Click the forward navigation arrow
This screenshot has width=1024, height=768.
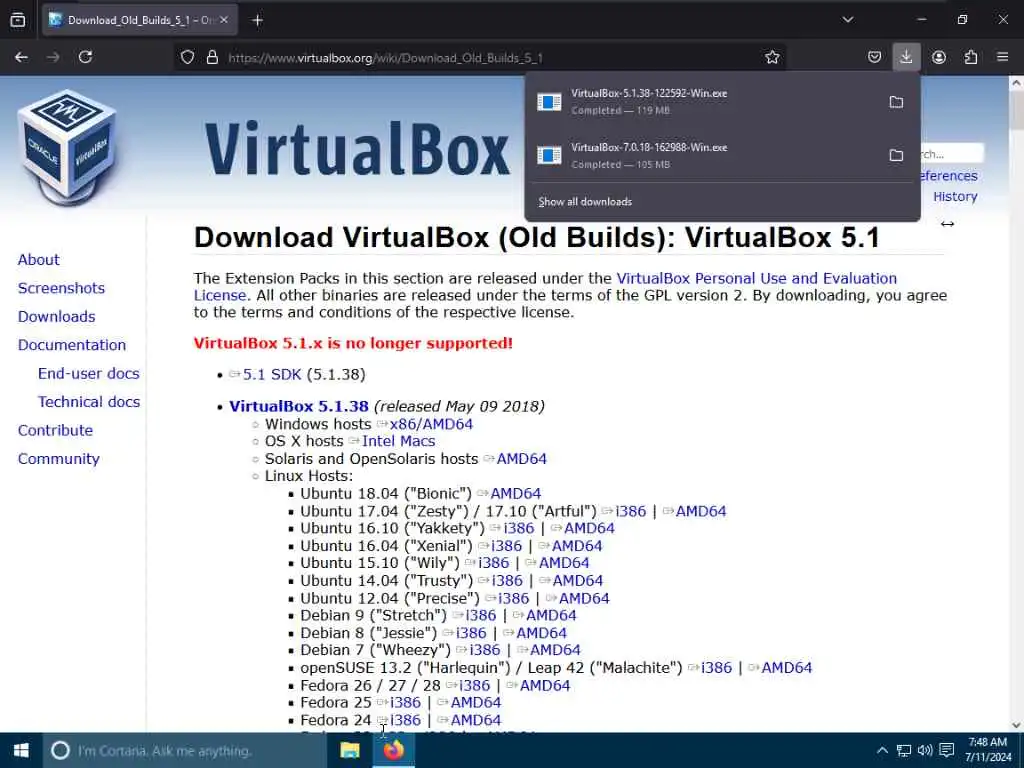(x=53, y=57)
